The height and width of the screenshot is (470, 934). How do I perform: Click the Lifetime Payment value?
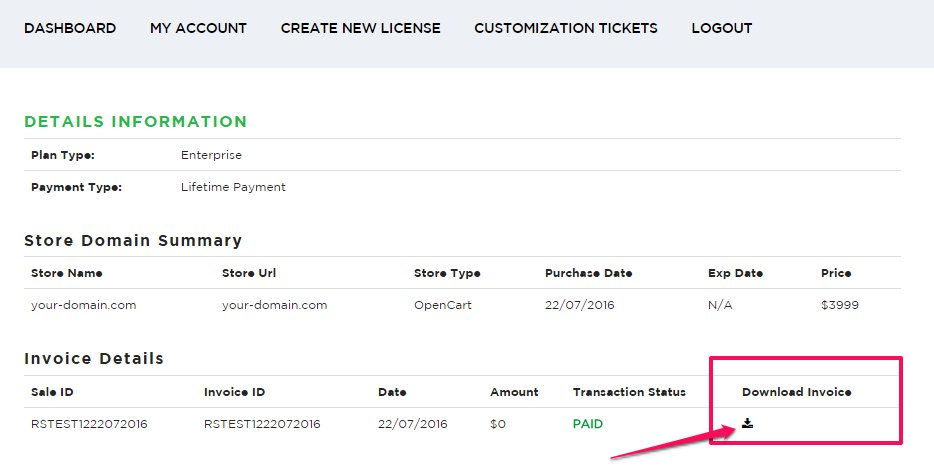234,187
